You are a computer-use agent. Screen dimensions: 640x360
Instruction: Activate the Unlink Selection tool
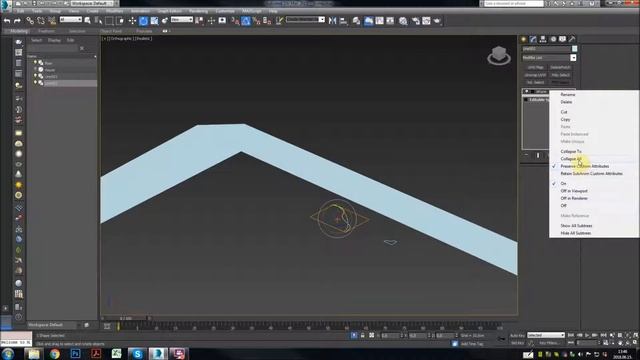pyautogui.click(x=41, y=20)
